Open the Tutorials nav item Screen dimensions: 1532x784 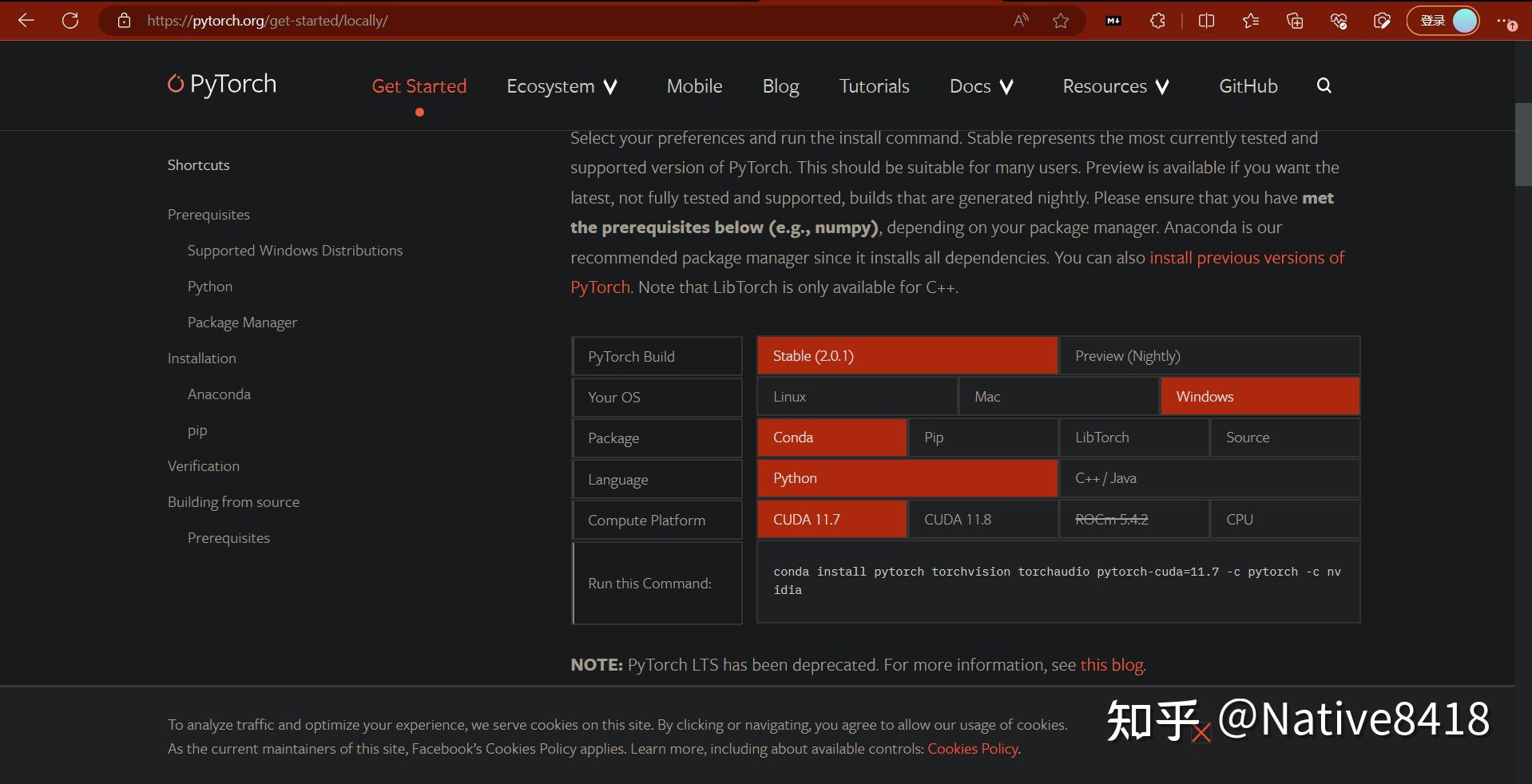point(874,86)
